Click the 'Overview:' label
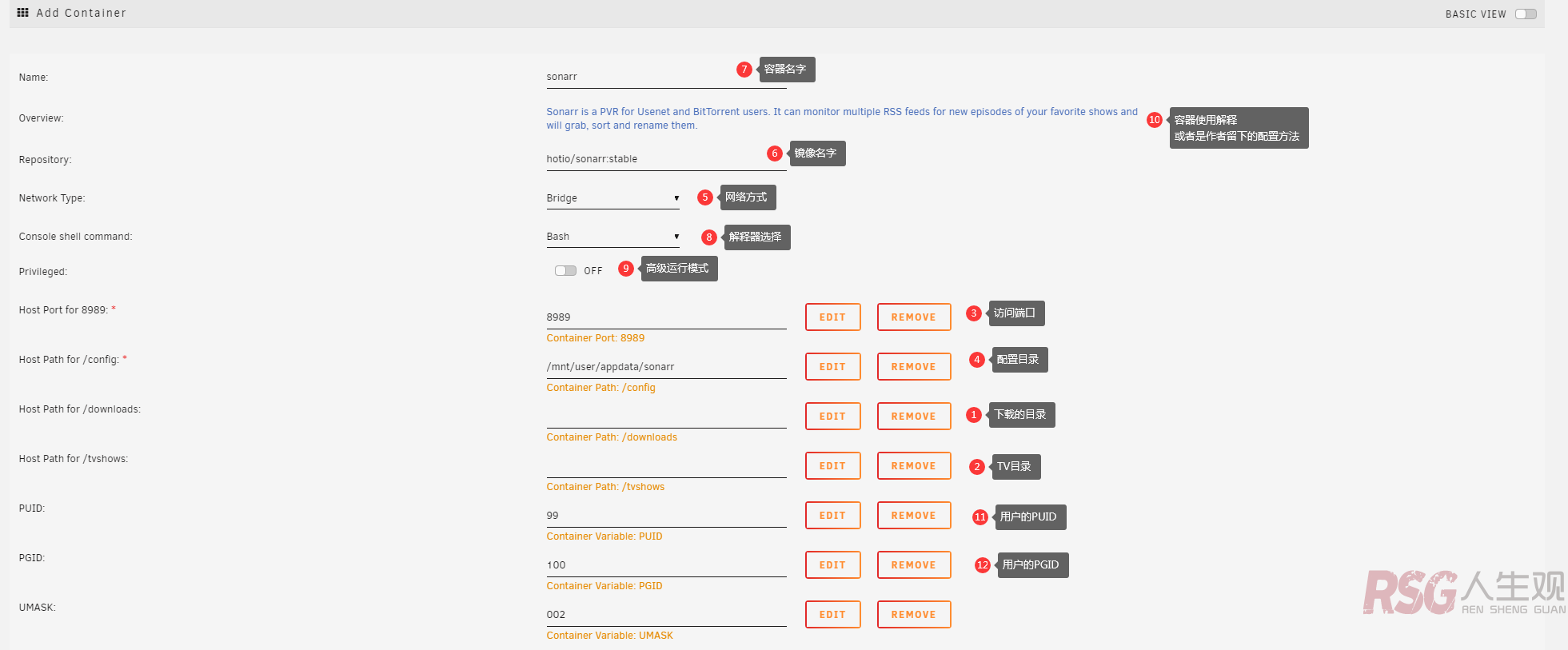Screen dimensions: 1568x650 [x=41, y=118]
